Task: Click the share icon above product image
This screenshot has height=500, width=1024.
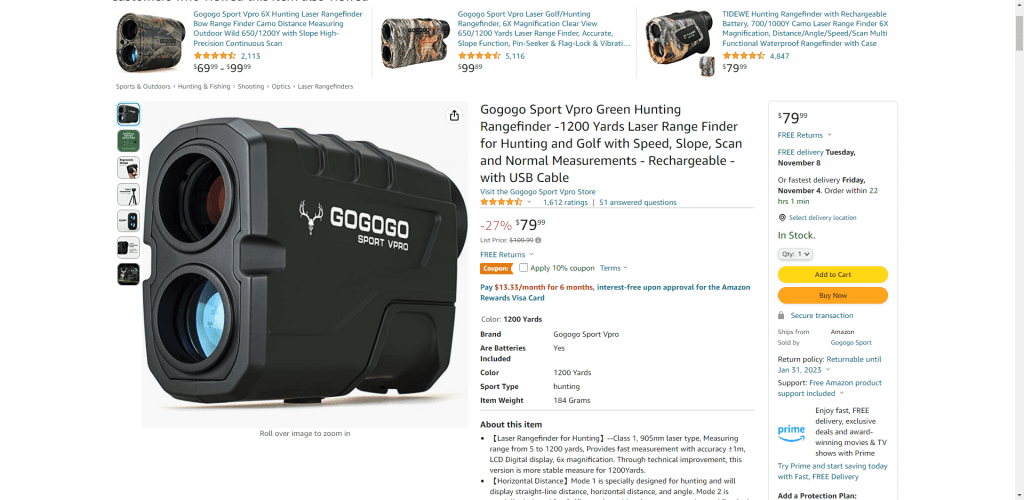Action: (x=454, y=116)
